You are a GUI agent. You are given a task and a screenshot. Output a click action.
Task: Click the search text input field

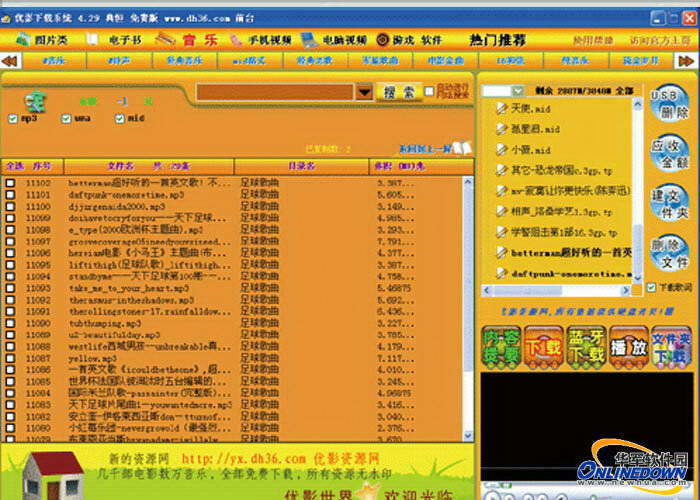(x=275, y=92)
